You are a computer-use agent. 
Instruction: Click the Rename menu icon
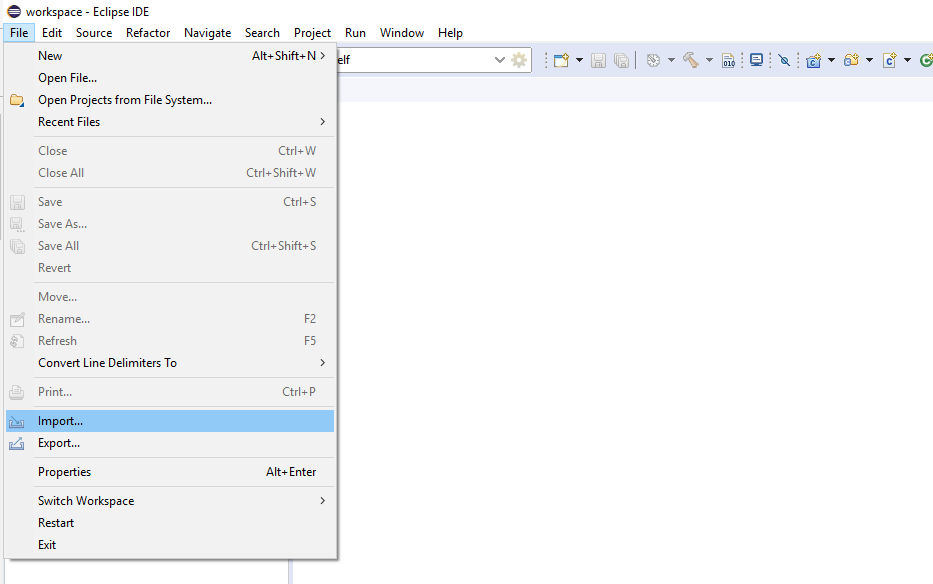click(x=17, y=319)
